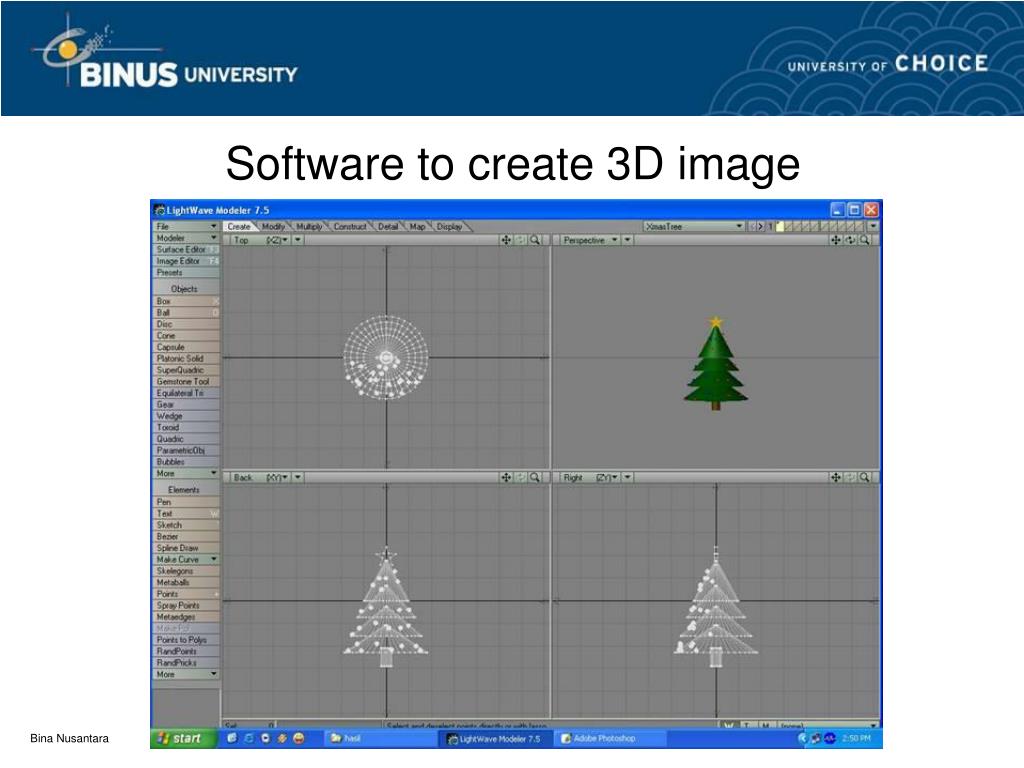Image resolution: width=1024 pixels, height=768 pixels.
Task: Click the zoom magnifier in Perspective viewport
Action: [x=865, y=240]
